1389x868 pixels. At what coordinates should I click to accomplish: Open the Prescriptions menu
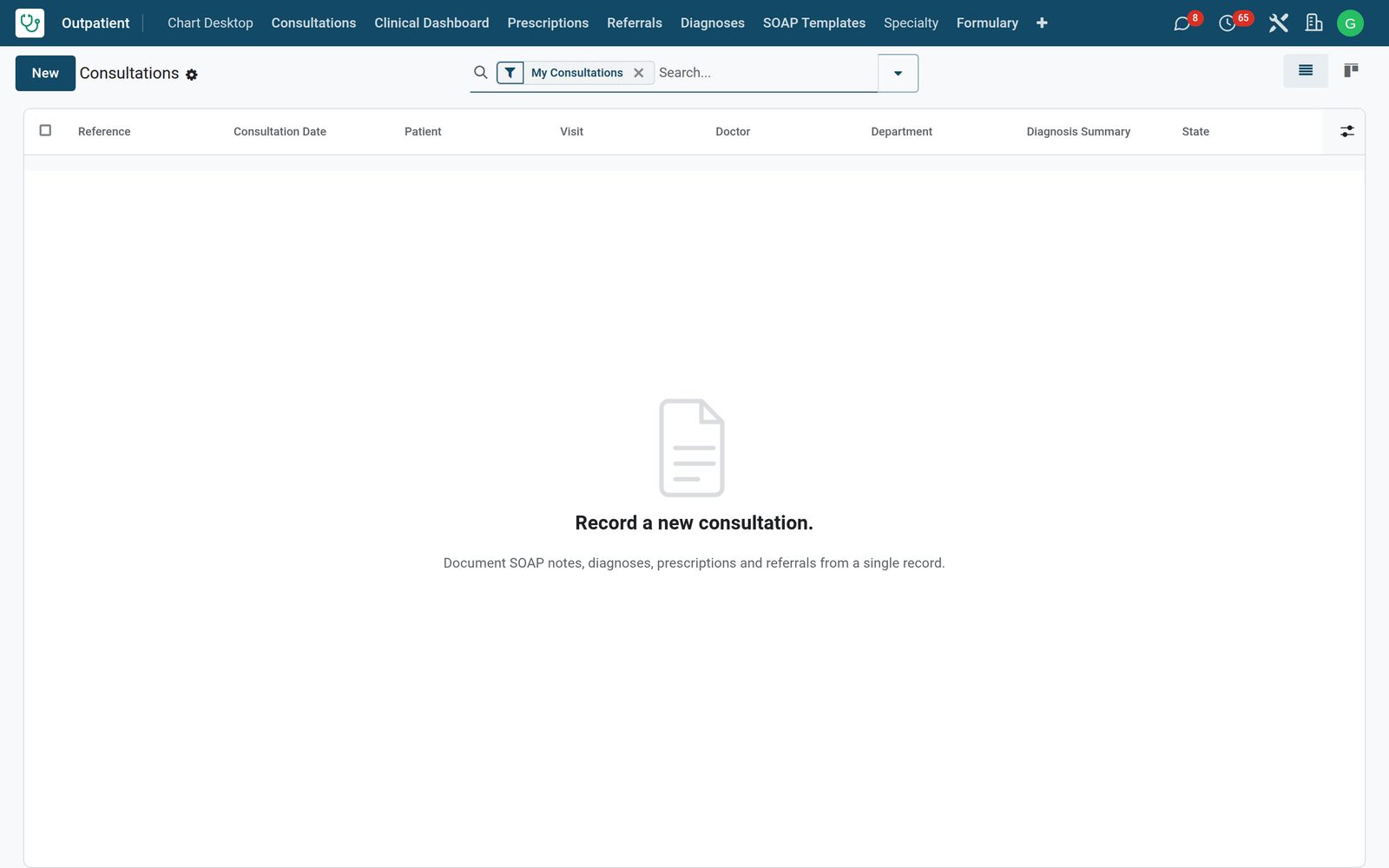(x=548, y=23)
